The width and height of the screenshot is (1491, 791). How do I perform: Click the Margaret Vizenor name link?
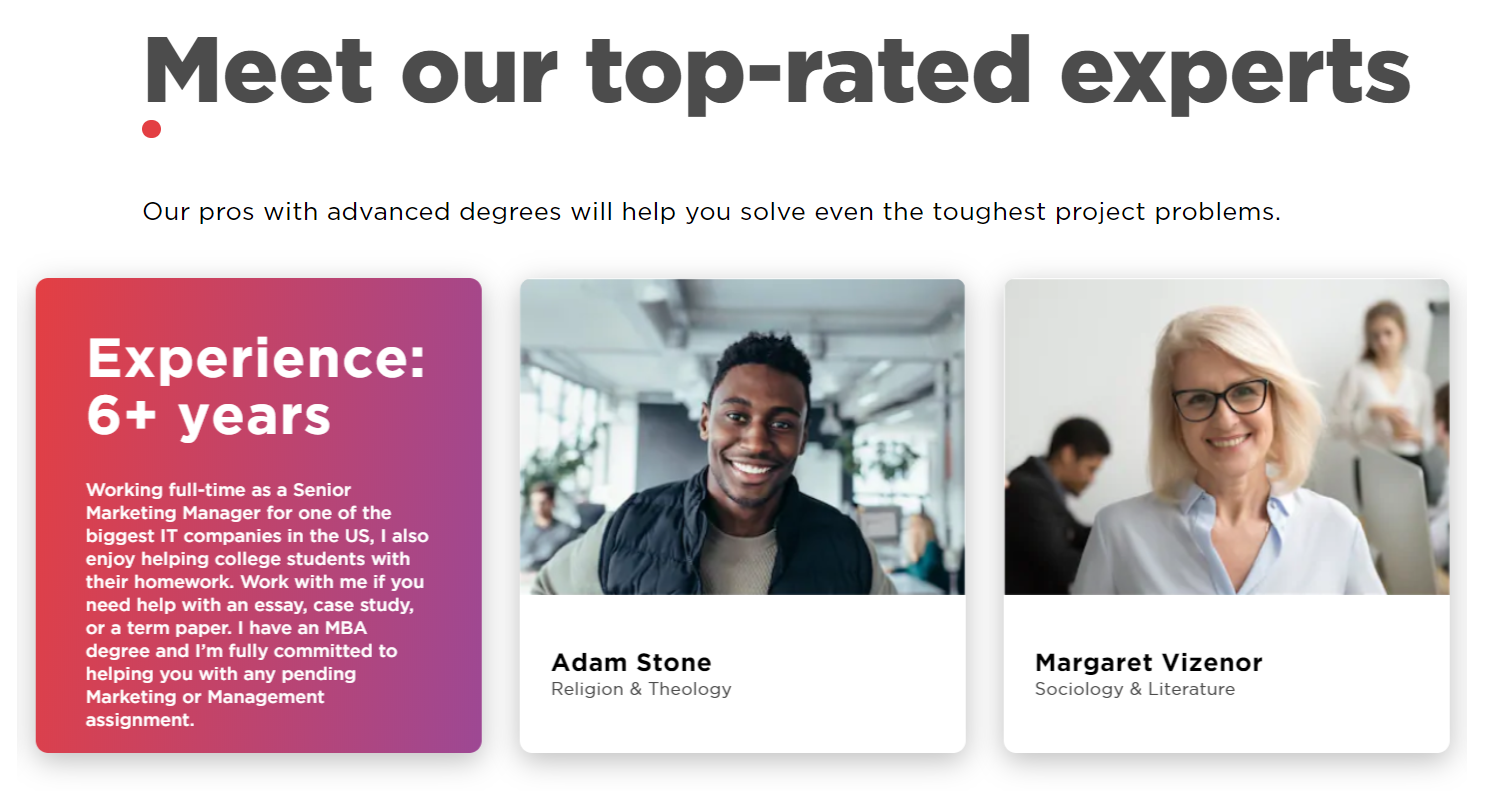click(x=1148, y=662)
